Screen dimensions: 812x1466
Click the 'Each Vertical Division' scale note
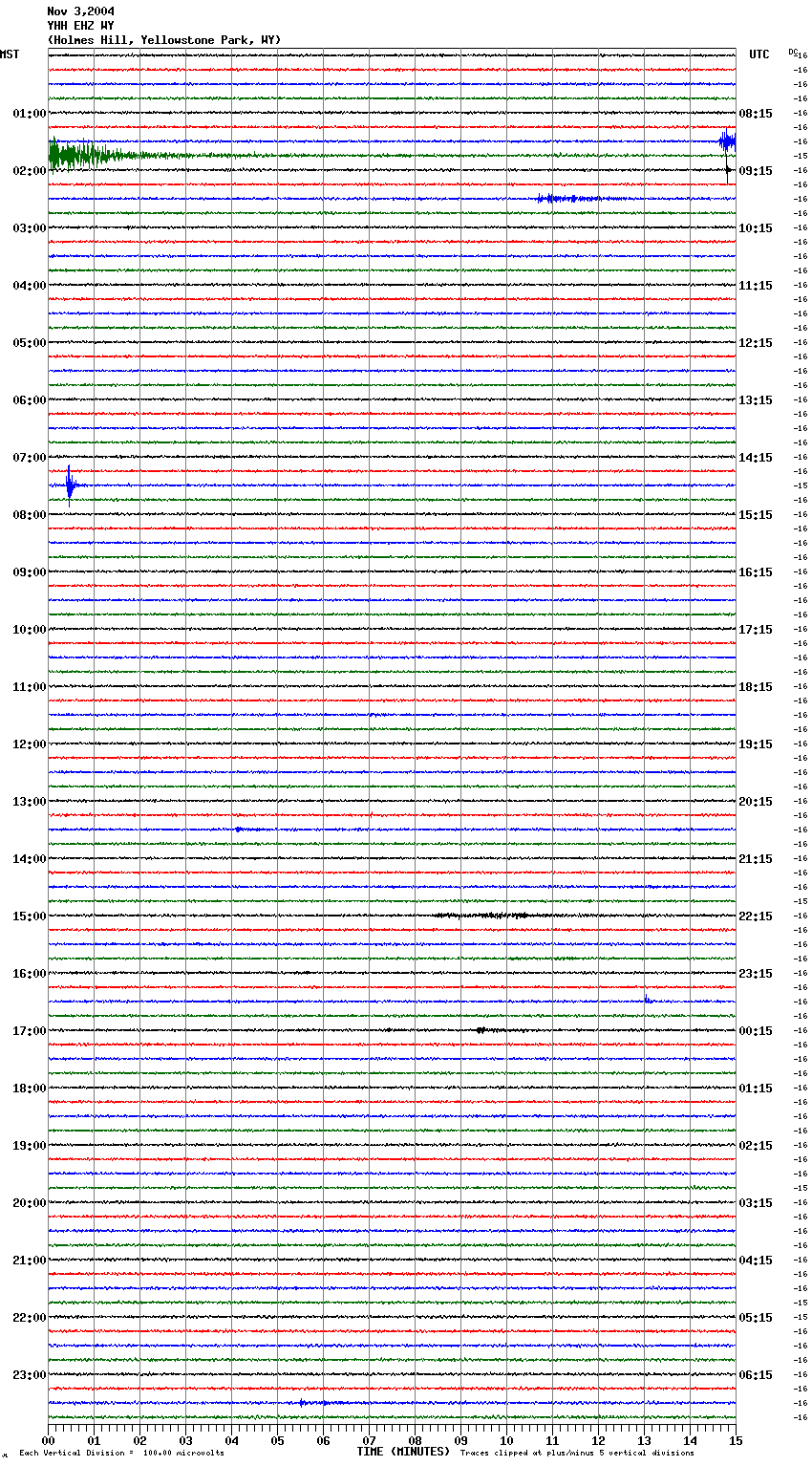point(121,1453)
